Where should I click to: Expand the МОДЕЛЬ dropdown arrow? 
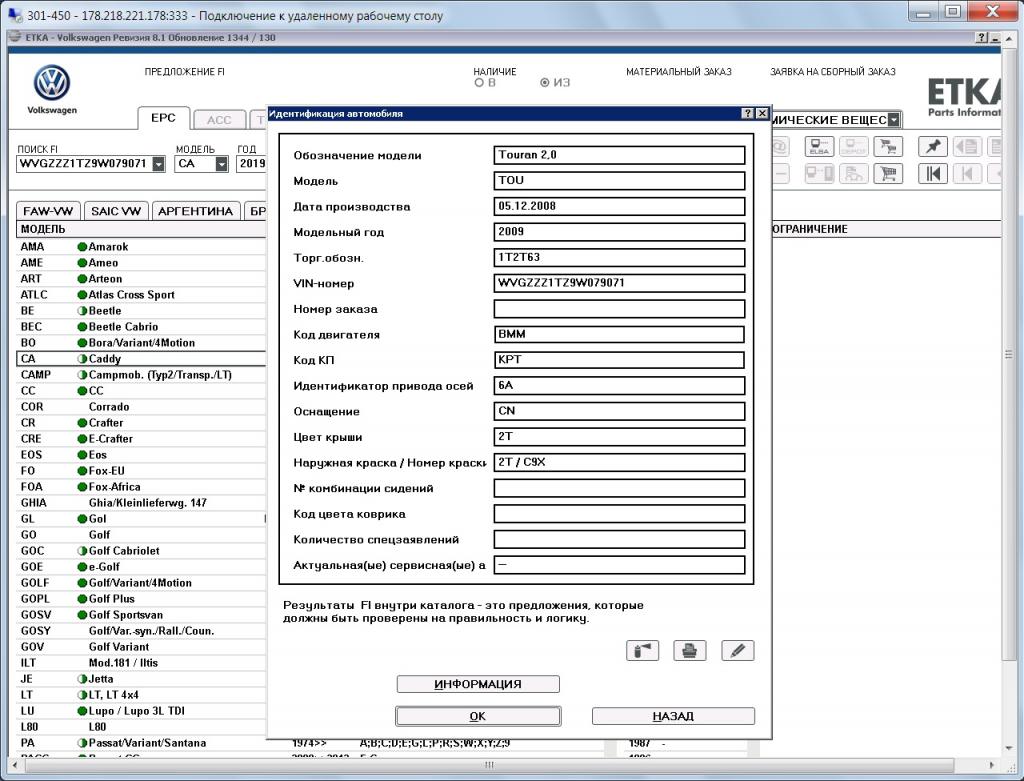[x=221, y=164]
